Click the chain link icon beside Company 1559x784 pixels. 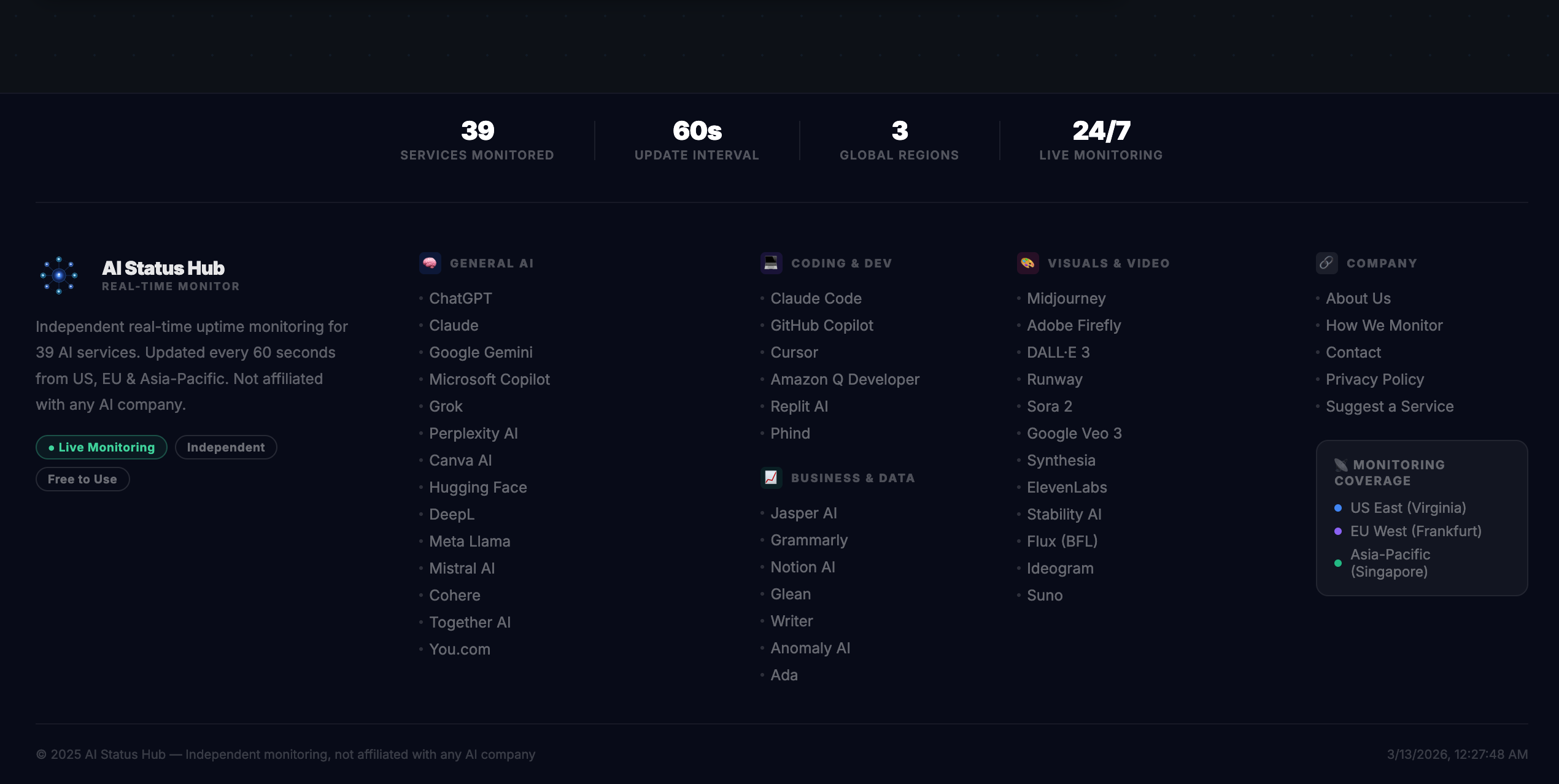pos(1326,263)
